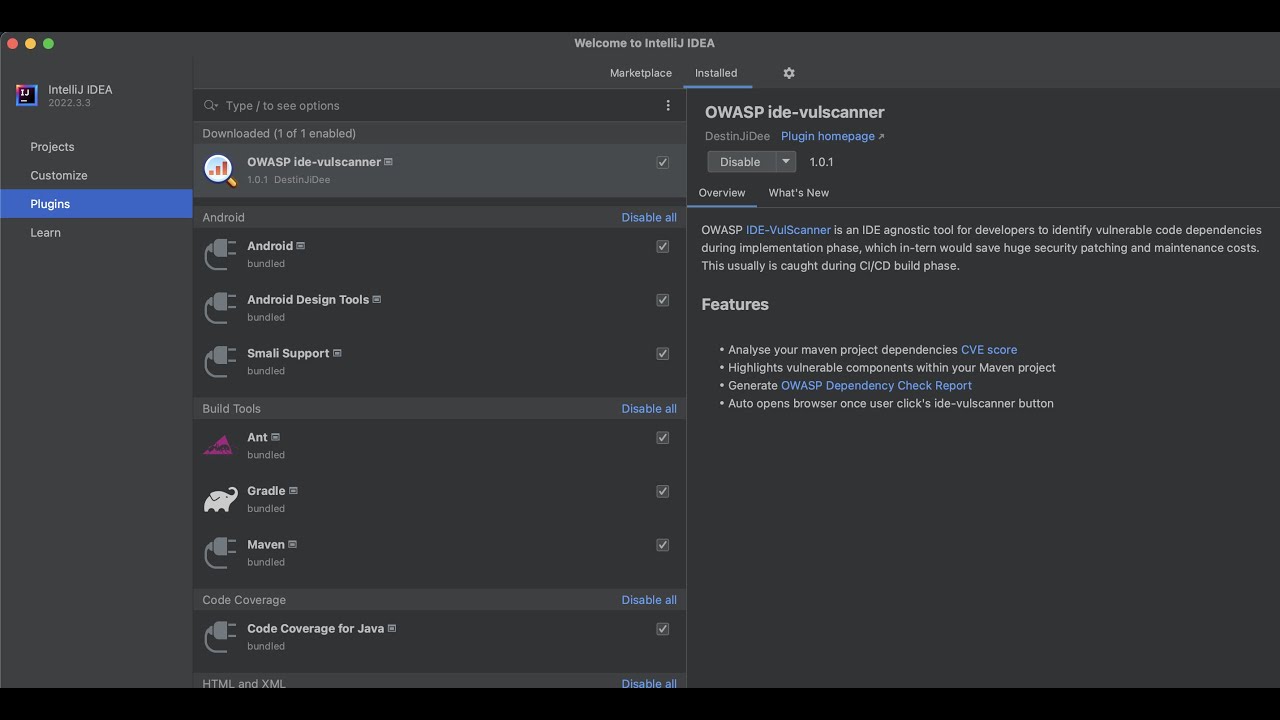Click the Android Design Tools plugin icon
Image resolution: width=1280 pixels, height=720 pixels.
[220, 308]
